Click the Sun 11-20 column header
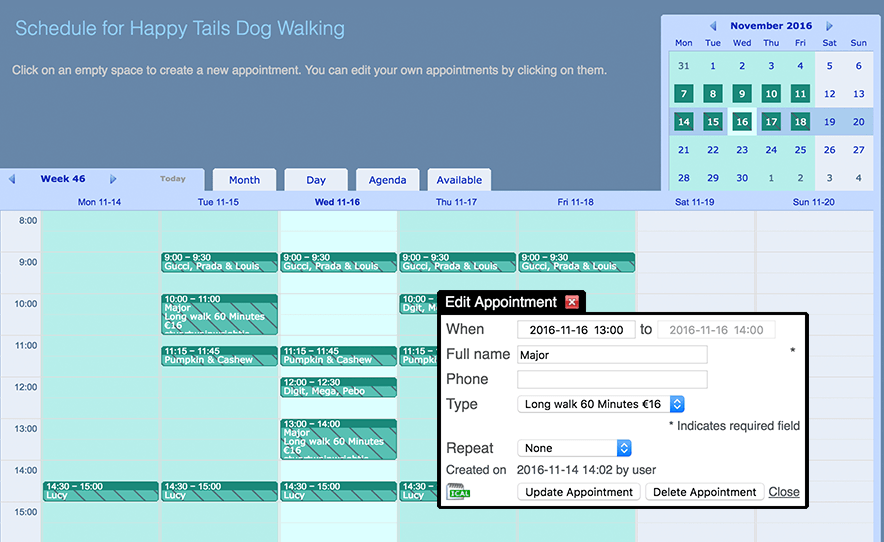The image size is (884, 542). click(814, 202)
